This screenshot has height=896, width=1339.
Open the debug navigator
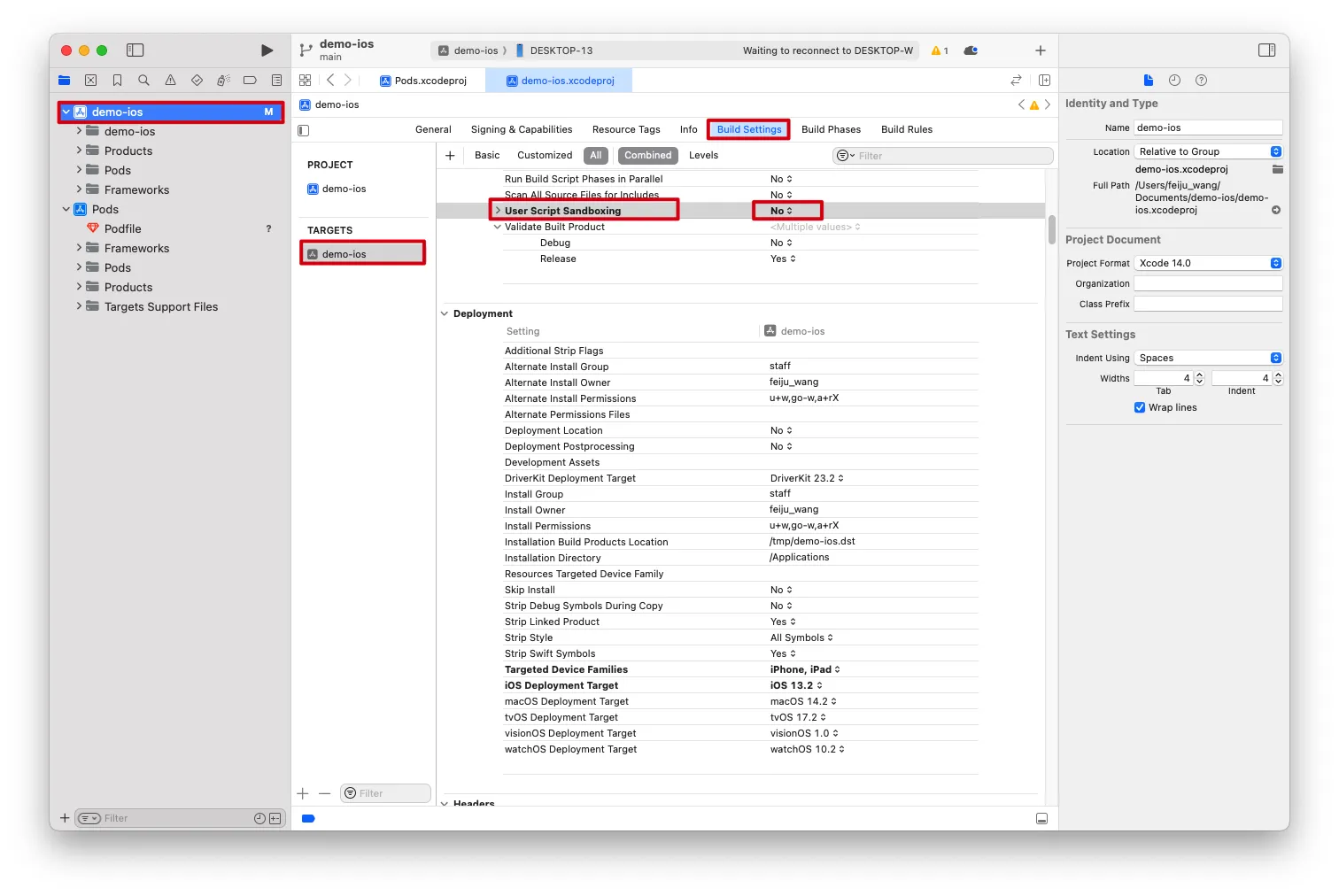click(223, 81)
